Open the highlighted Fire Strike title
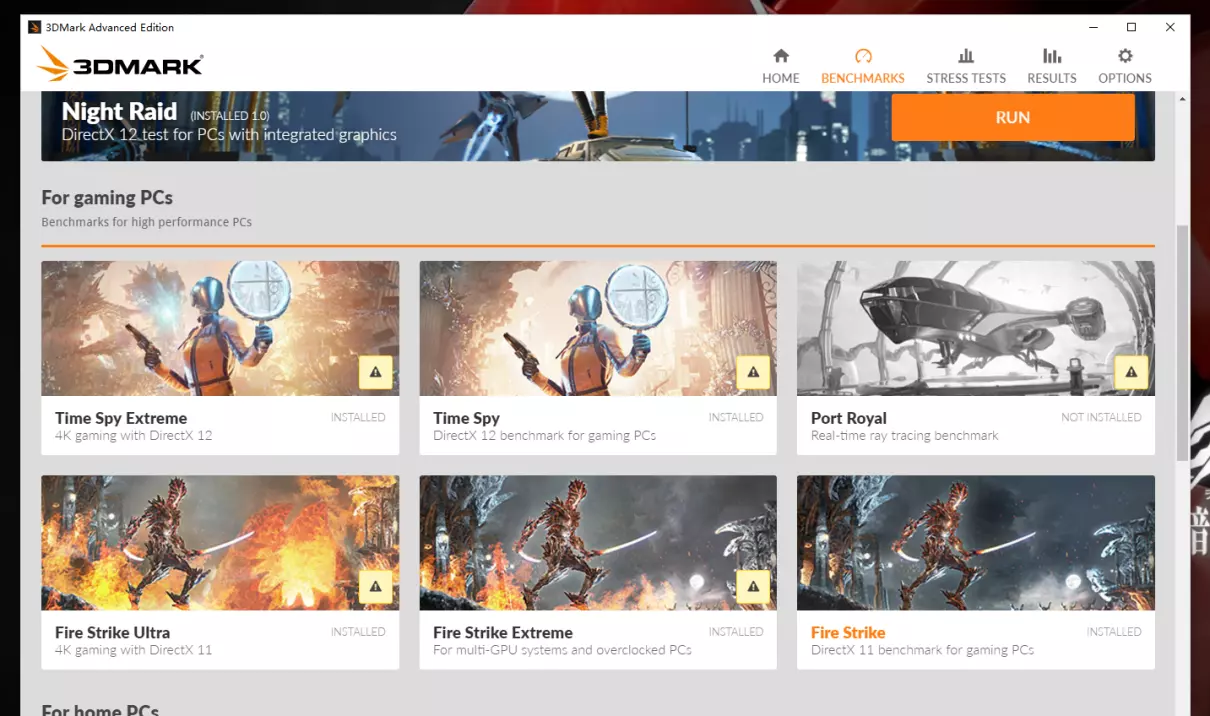The image size is (1210, 716). (x=848, y=632)
